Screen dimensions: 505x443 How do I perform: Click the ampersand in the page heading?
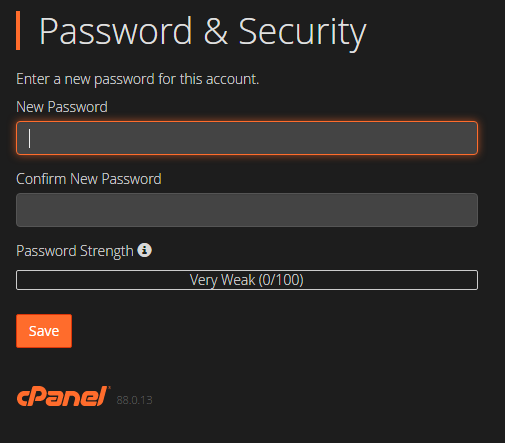click(216, 31)
